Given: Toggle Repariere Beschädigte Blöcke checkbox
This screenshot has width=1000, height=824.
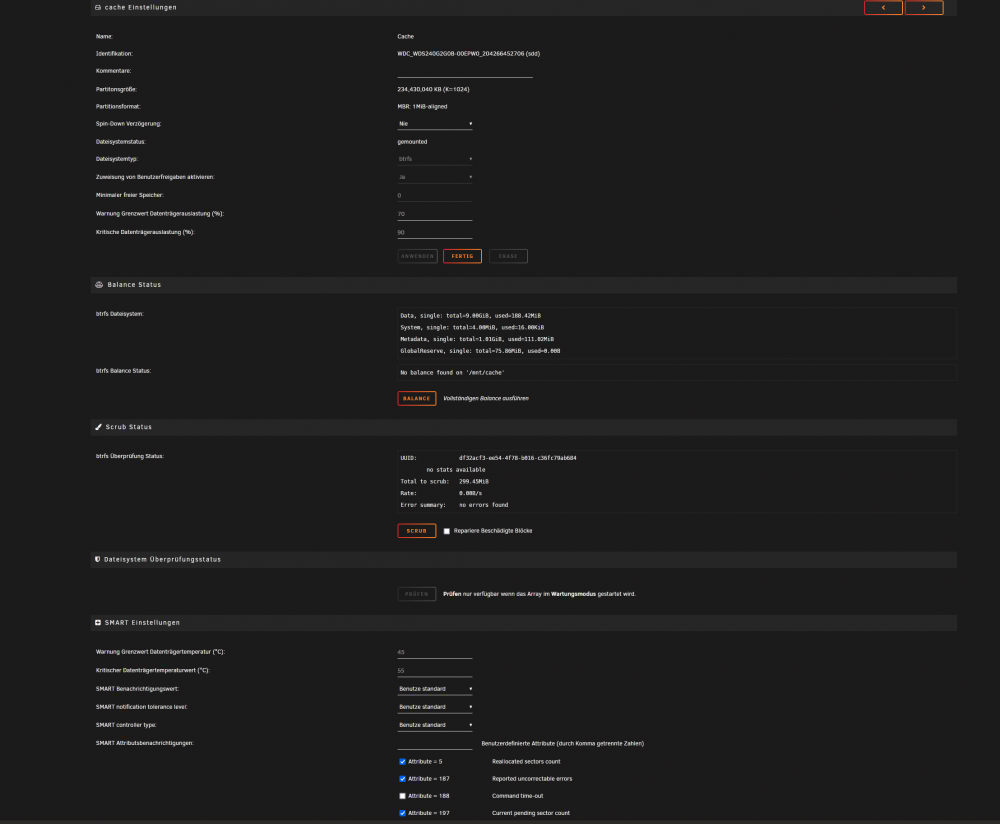Looking at the screenshot, I should coord(446,531).
